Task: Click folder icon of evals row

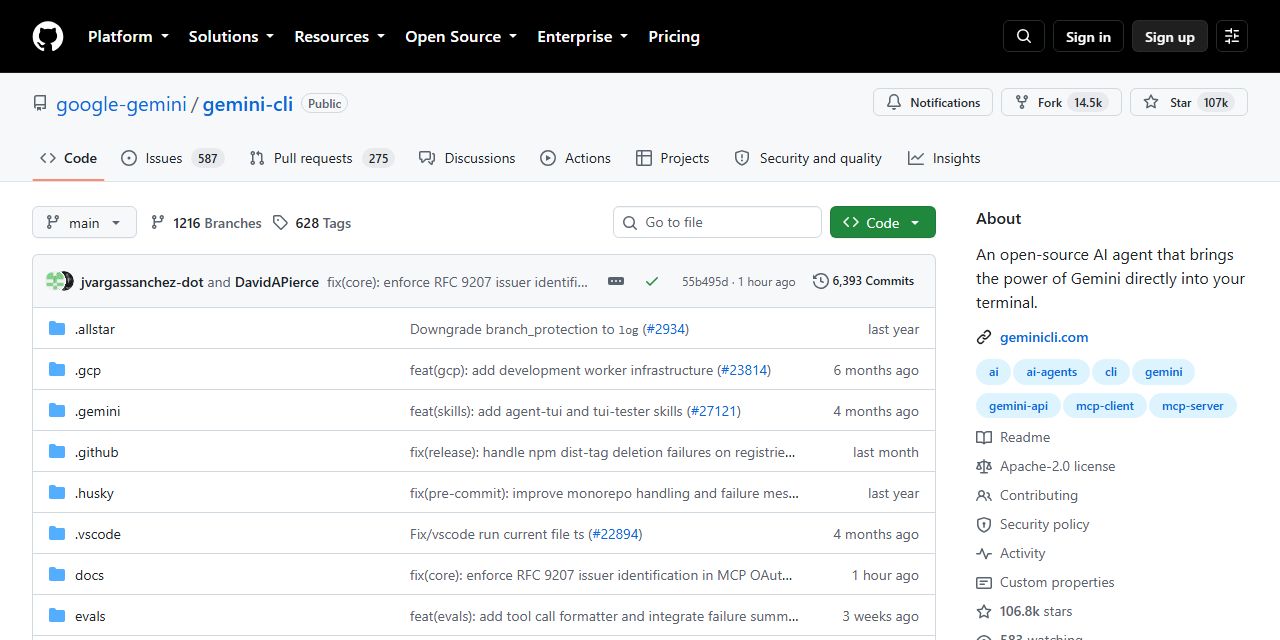Action: pyautogui.click(x=57, y=616)
